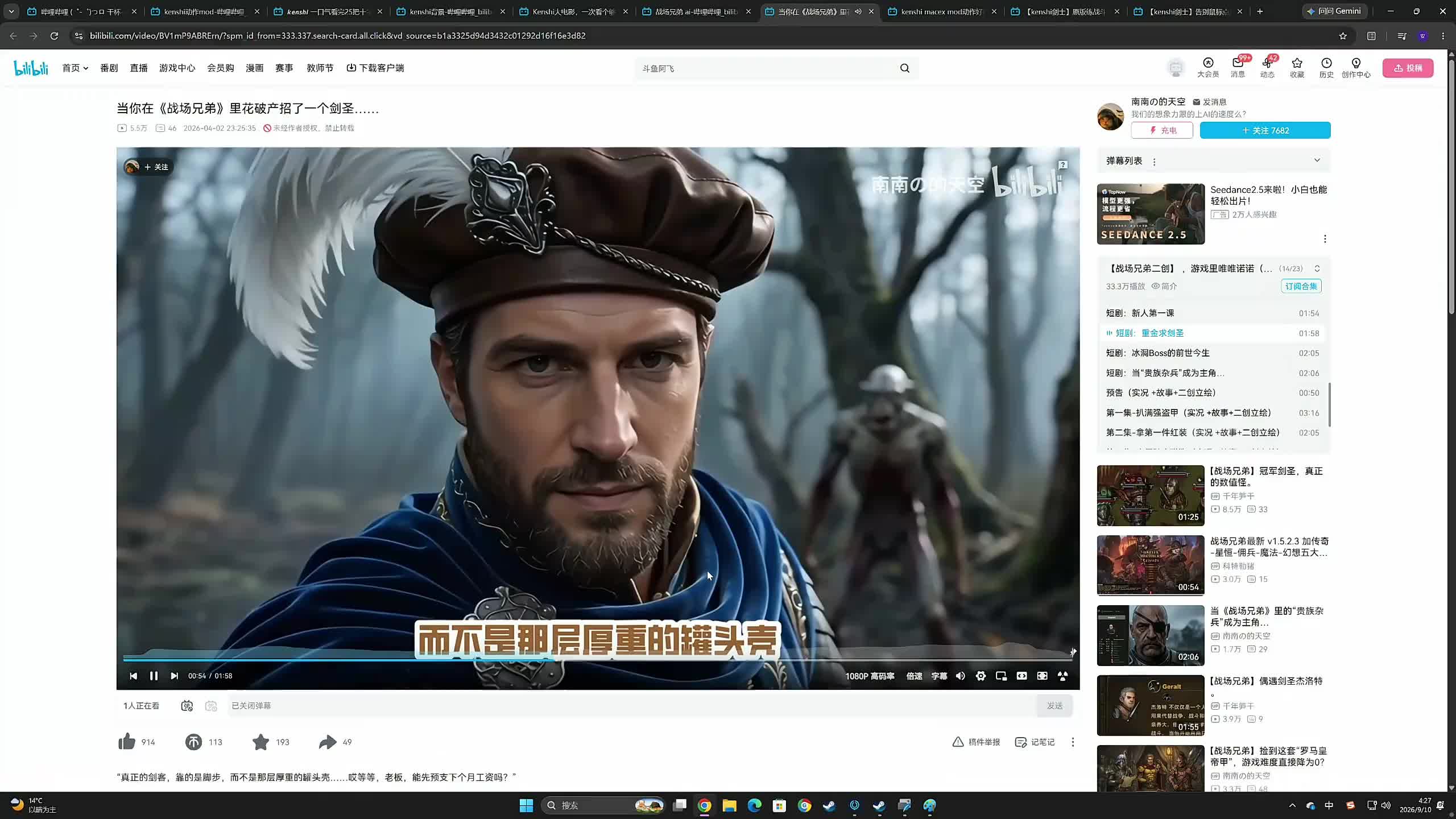Viewport: 1456px width, 819px height.
Task: Expand the collection list arrows
Action: pyautogui.click(x=1317, y=268)
